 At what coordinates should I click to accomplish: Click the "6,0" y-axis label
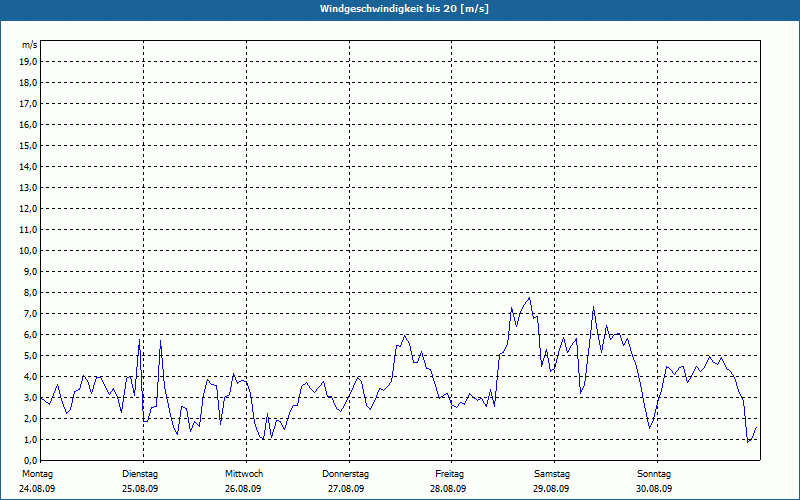pyautogui.click(x=30, y=335)
